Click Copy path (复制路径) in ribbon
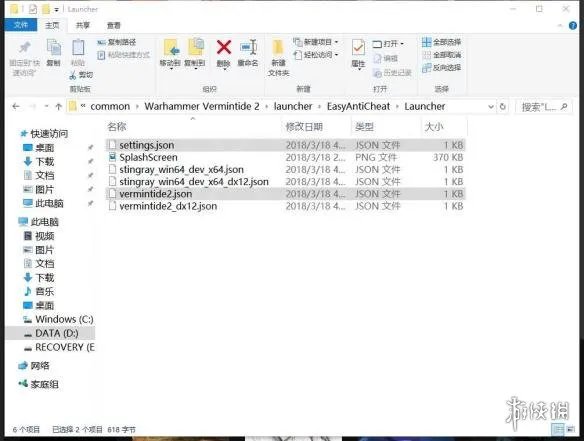This screenshot has width=584, height=441. [x=117, y=42]
